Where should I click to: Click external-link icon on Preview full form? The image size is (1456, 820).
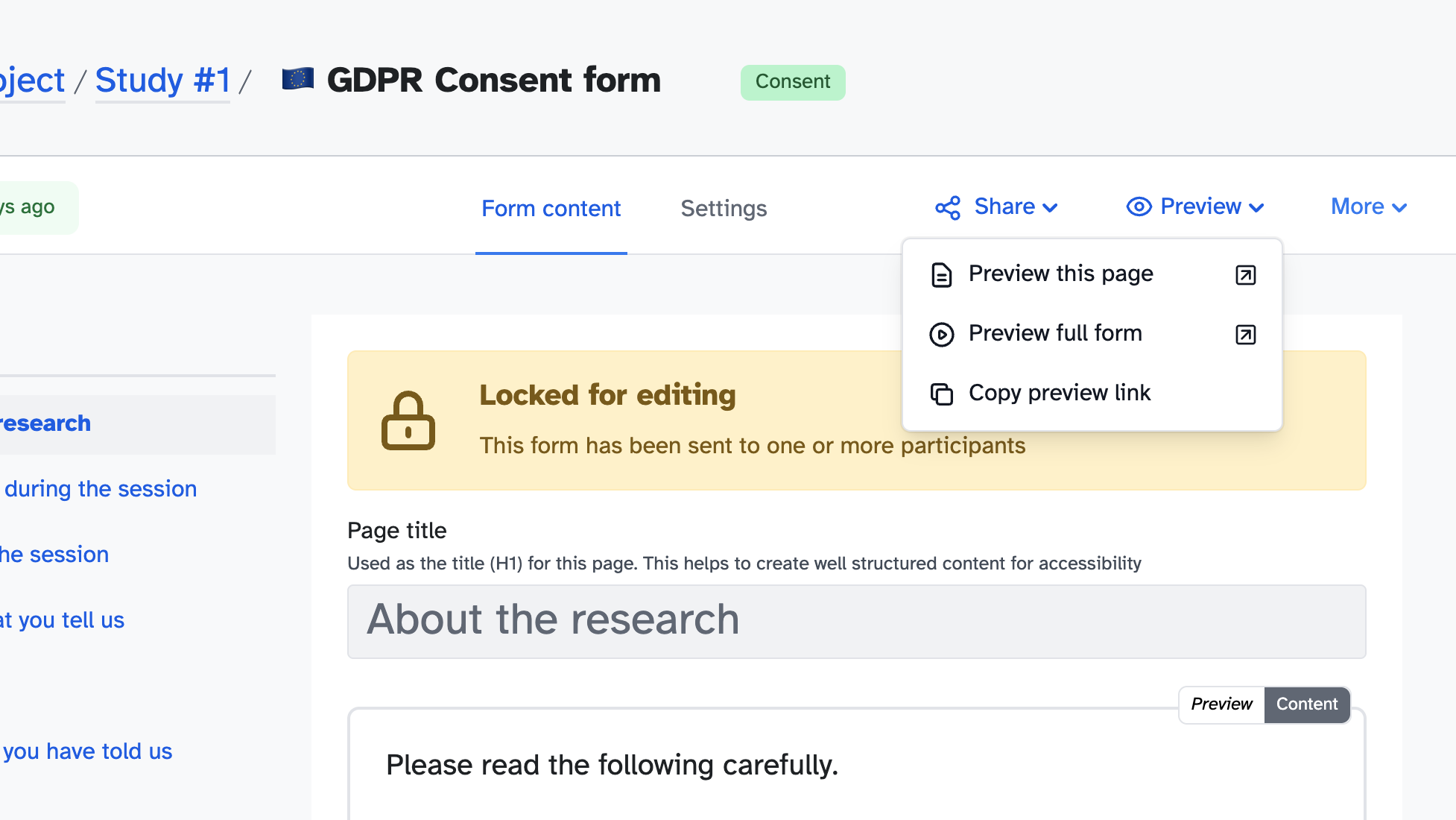(1245, 335)
